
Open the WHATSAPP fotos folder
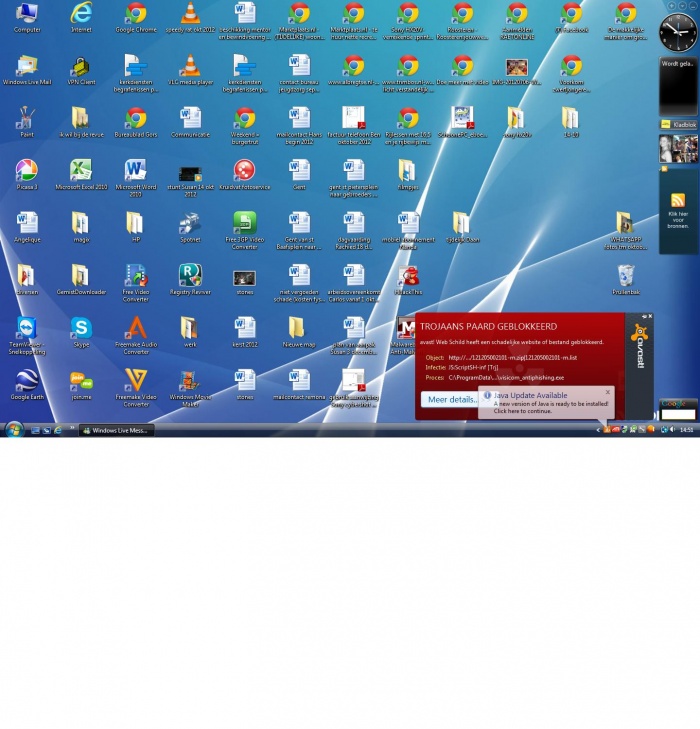(626, 231)
